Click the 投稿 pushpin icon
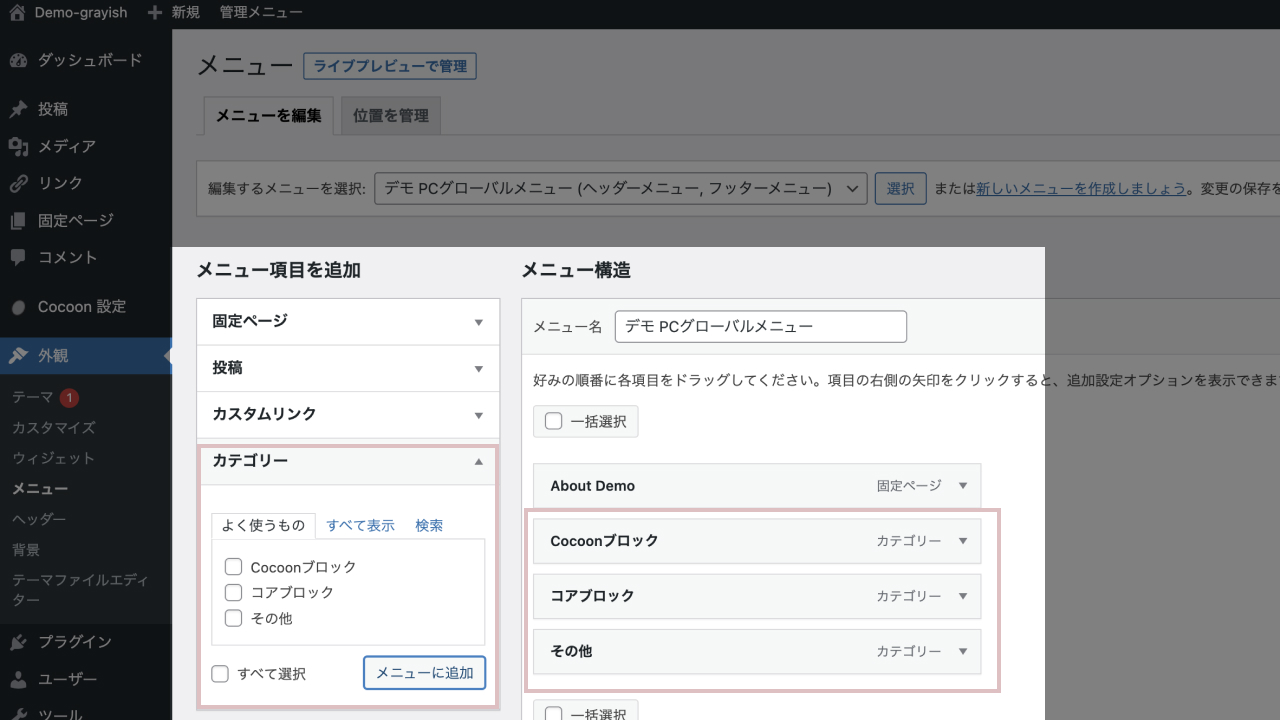 coord(18,109)
